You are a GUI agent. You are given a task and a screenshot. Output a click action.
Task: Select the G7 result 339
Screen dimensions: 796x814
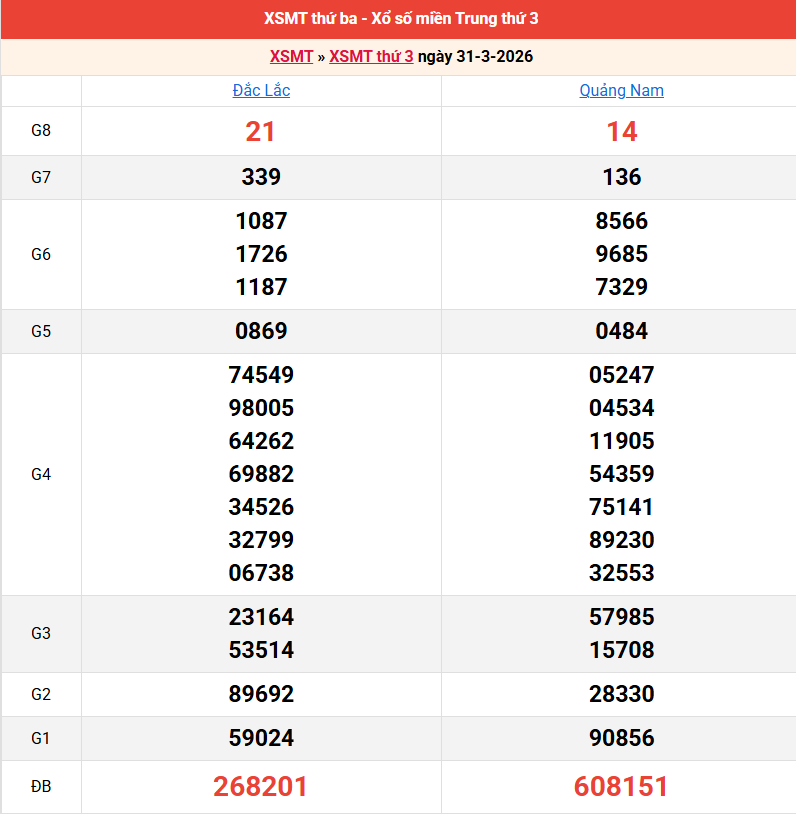pos(261,177)
